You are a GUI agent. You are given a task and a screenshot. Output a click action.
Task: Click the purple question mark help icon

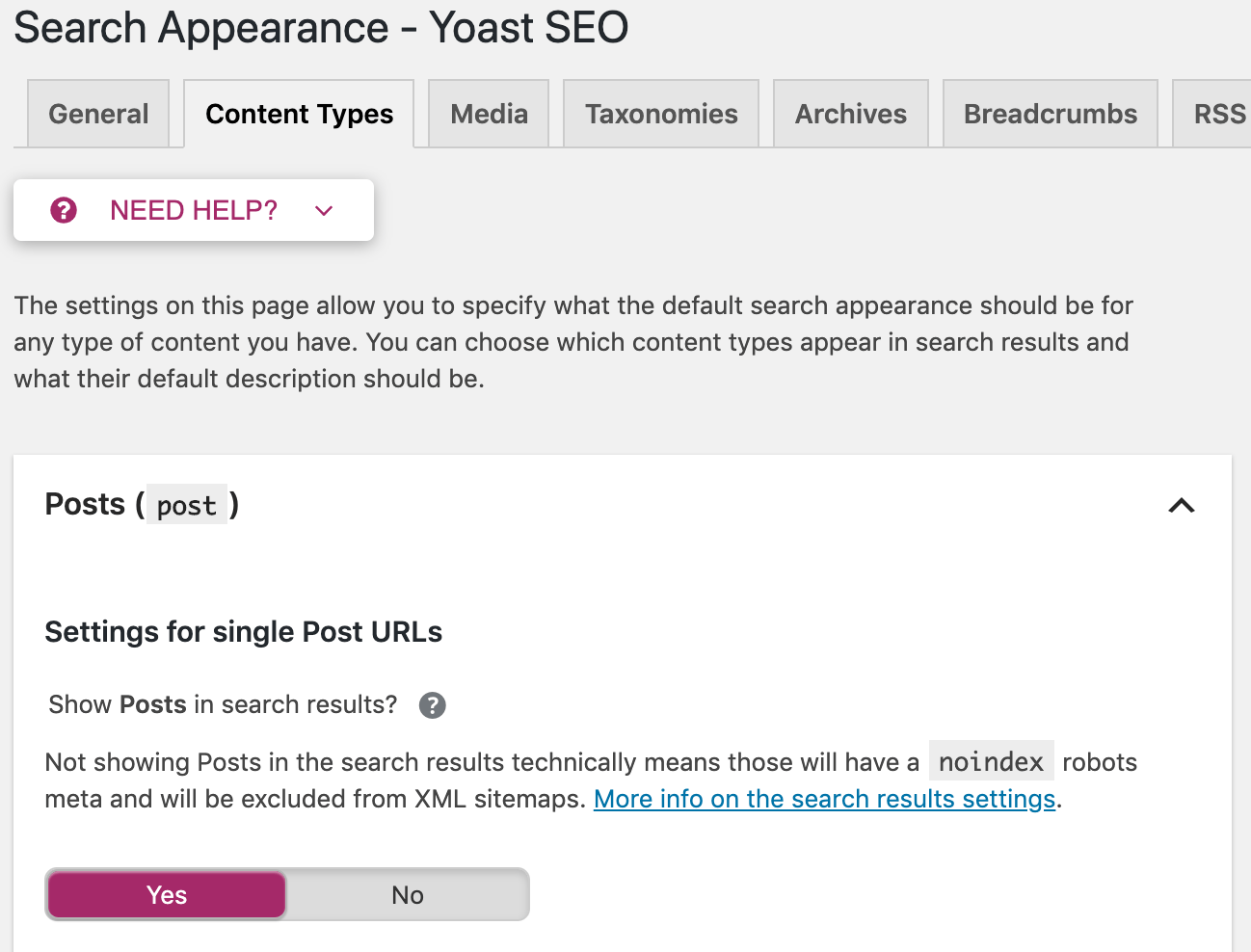coord(64,210)
